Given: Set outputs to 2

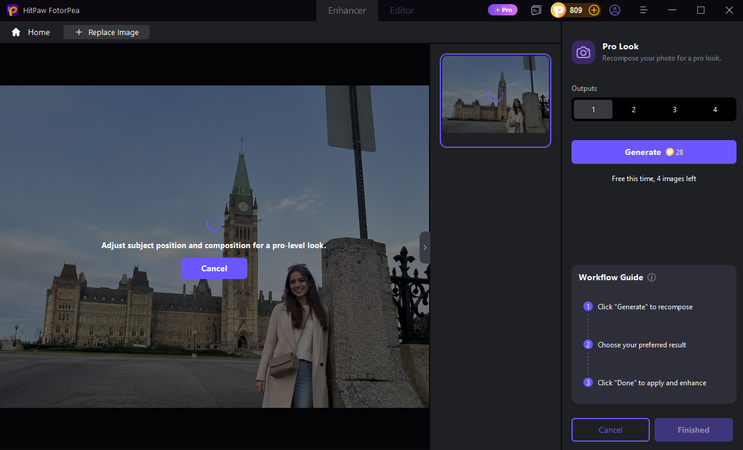Looking at the screenshot, I should tap(634, 109).
